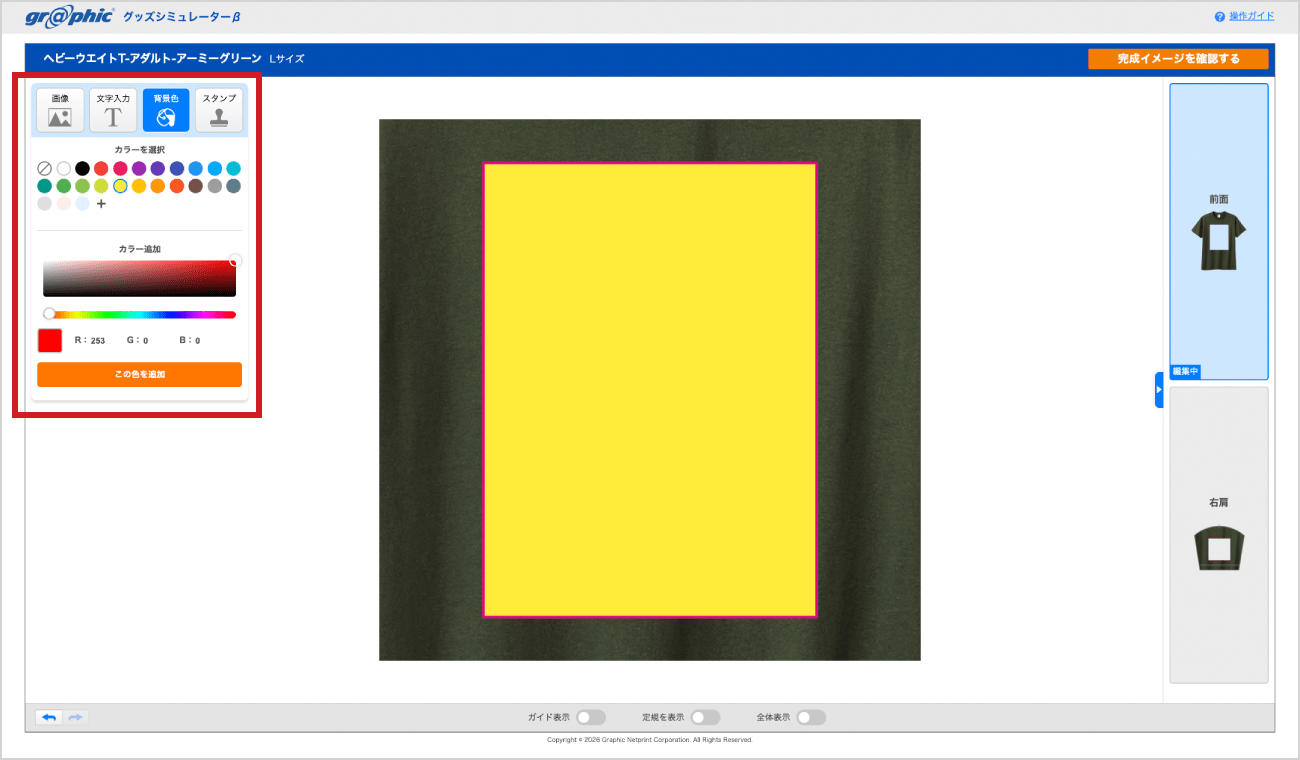
Task: Click the B value field
Action: 198,341
